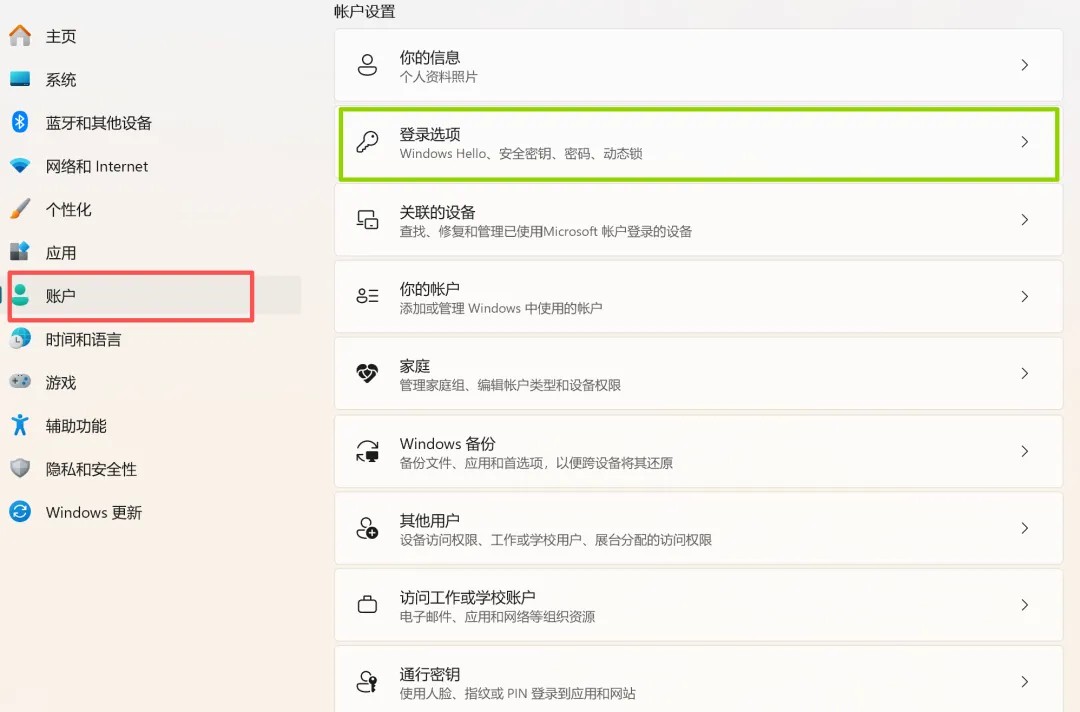This screenshot has height=712, width=1080.
Task: Click the shield icon for 隐私和安全性
Action: 20,468
